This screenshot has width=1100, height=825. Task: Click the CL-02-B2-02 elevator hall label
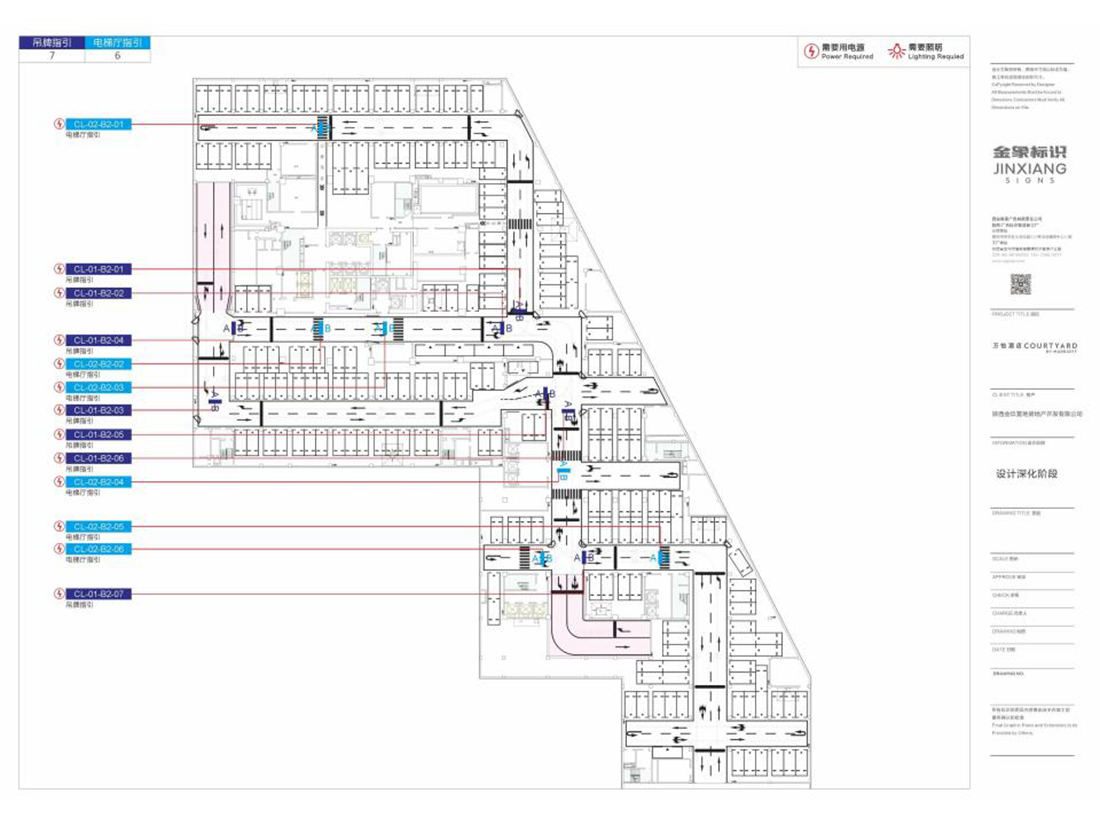[x=97, y=364]
